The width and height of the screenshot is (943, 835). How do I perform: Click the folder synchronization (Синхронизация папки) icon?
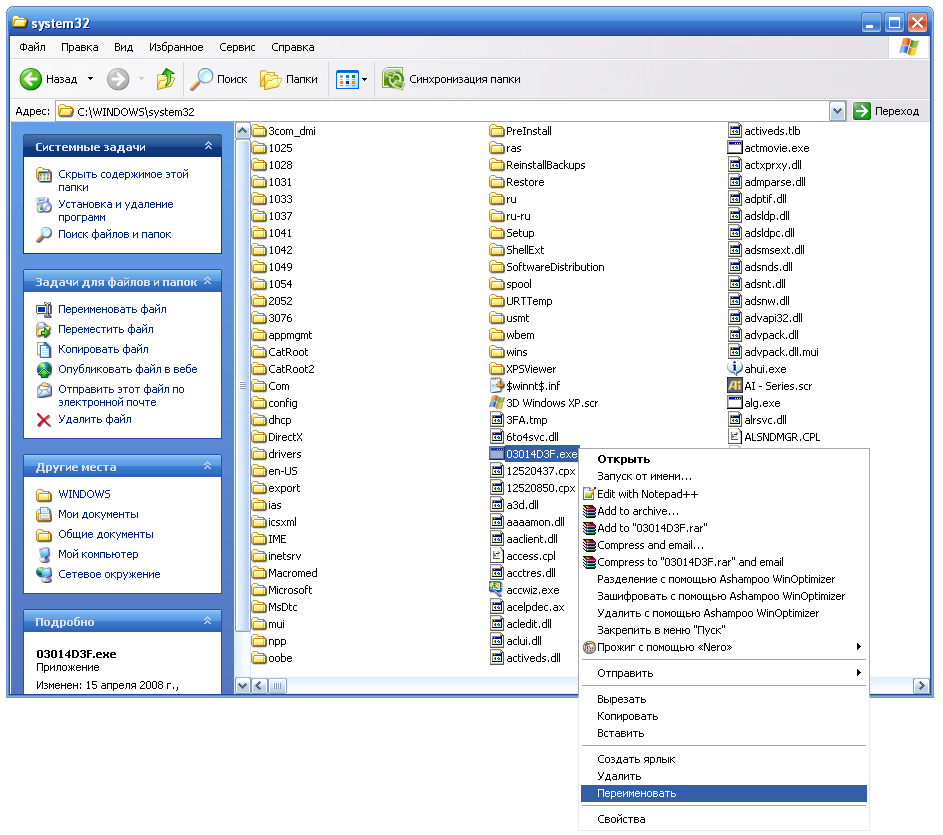[393, 79]
